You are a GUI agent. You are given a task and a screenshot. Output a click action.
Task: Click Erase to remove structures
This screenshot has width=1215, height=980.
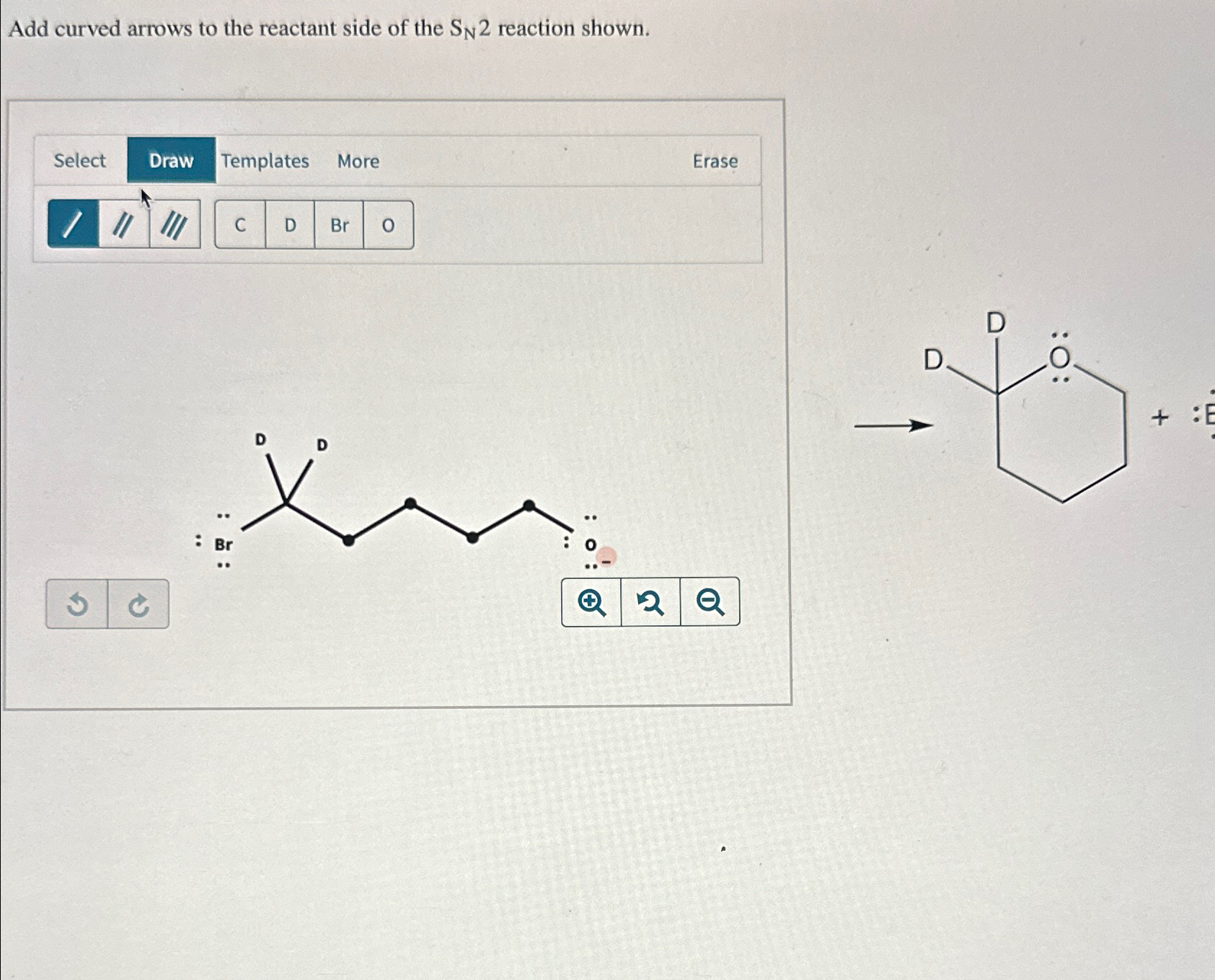point(715,162)
